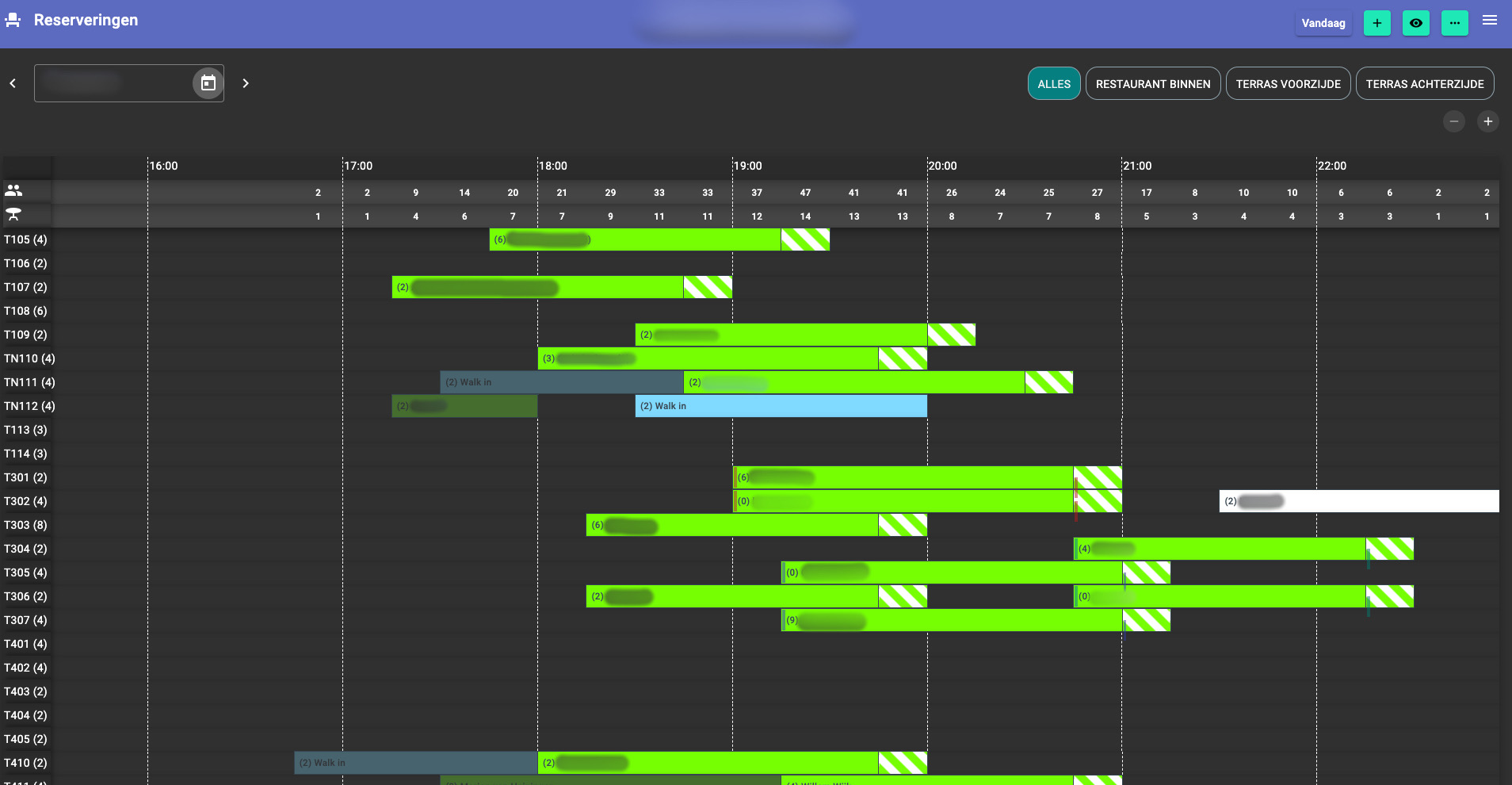Click the green plus add reservation button
The height and width of the screenshot is (785, 1512).
[1376, 23]
